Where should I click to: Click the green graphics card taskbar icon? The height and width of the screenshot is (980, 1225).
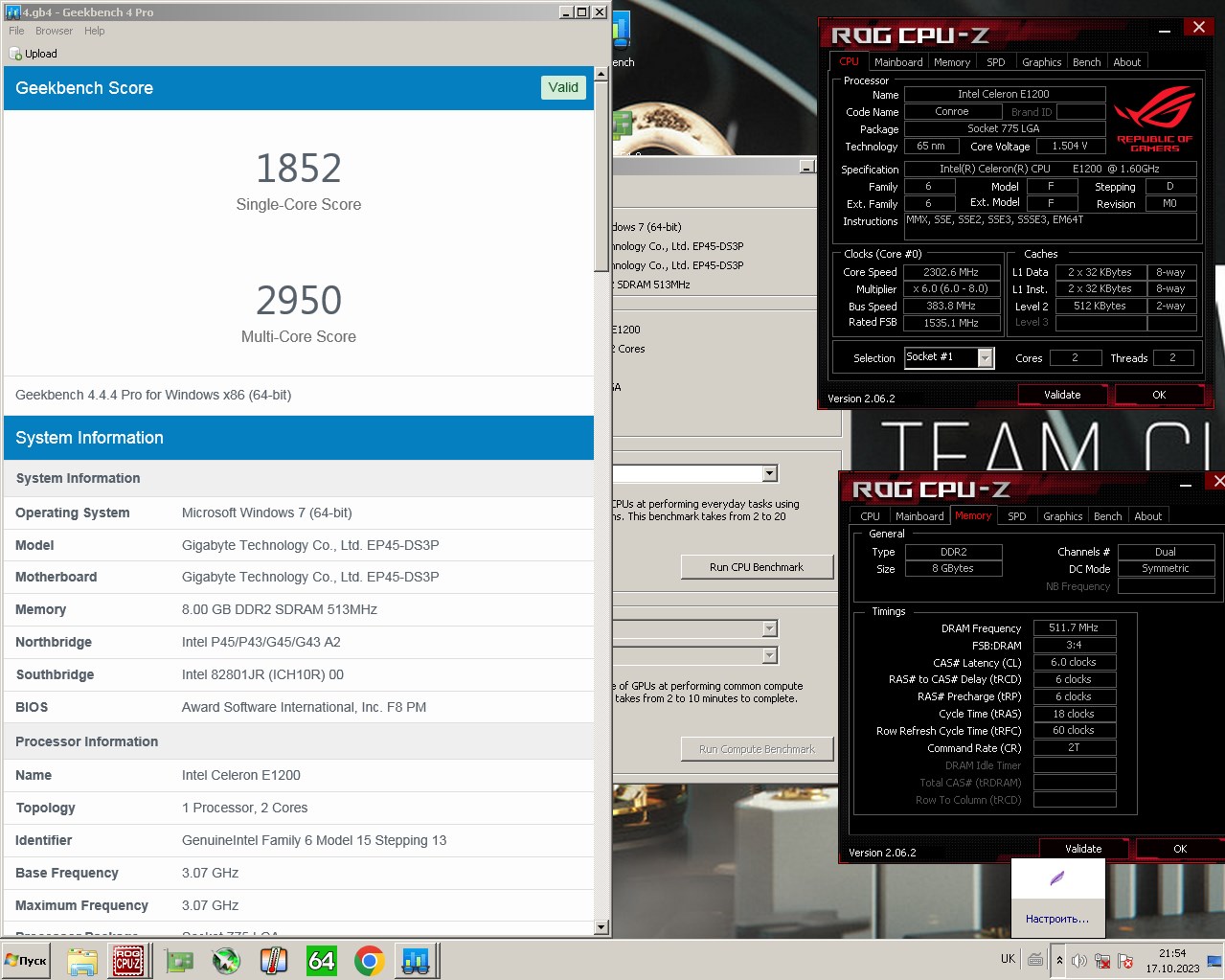(x=179, y=961)
